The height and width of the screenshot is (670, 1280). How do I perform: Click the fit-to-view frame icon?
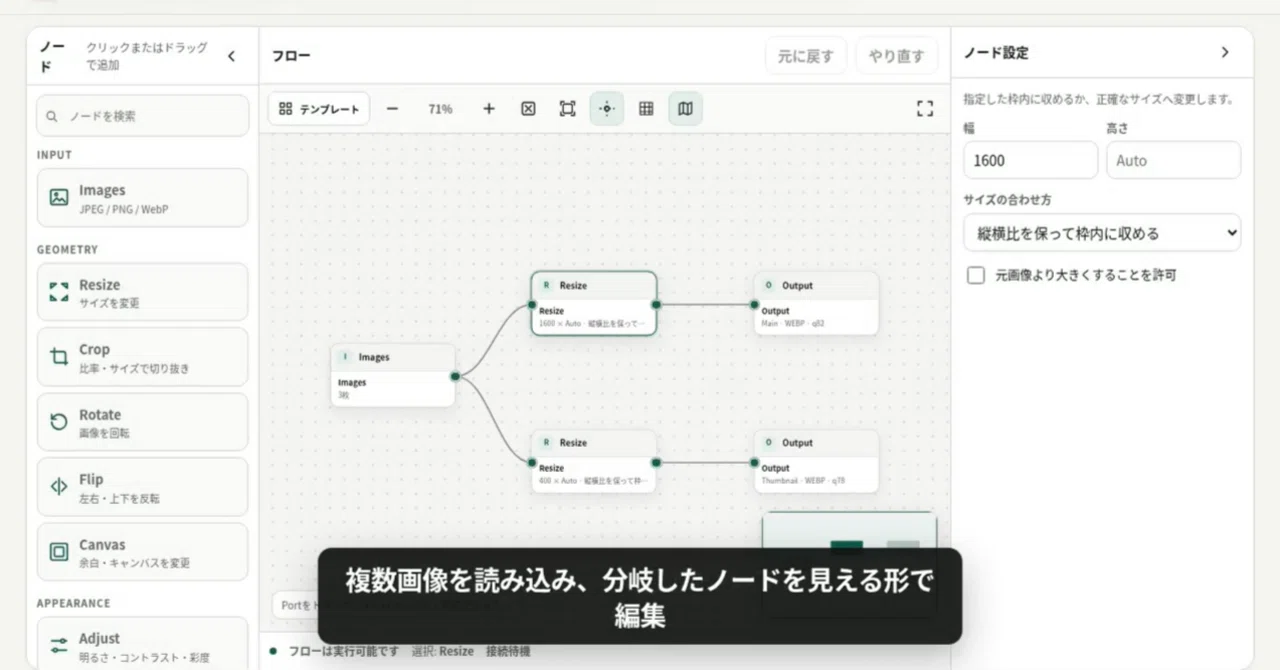point(567,109)
